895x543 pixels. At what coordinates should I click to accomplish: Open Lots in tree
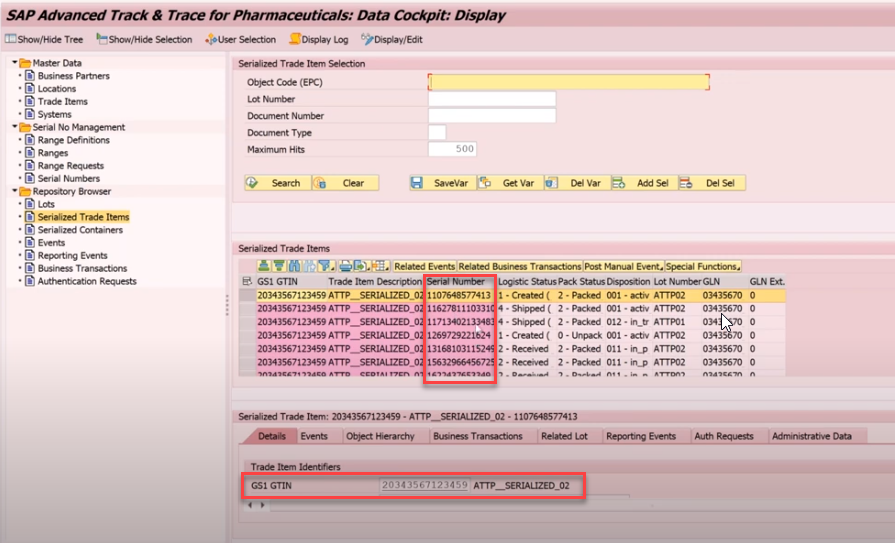pyautogui.click(x=46, y=204)
